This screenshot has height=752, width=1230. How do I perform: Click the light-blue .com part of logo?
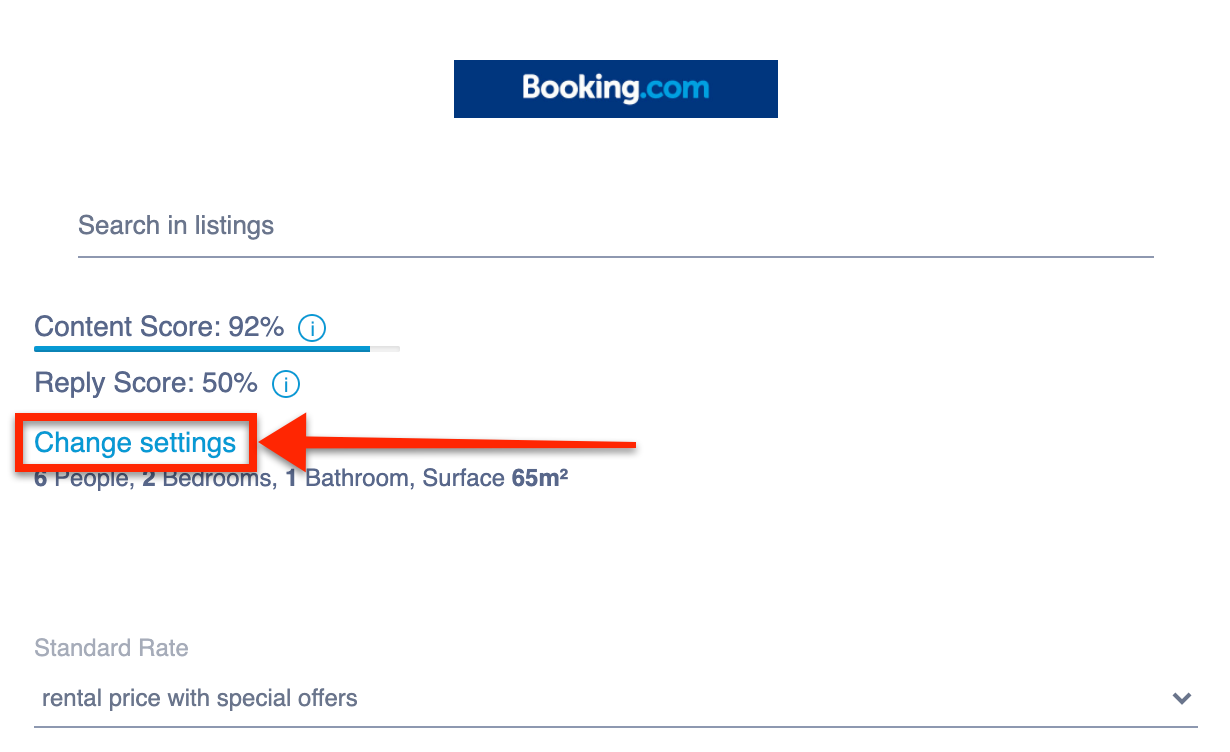coord(675,89)
